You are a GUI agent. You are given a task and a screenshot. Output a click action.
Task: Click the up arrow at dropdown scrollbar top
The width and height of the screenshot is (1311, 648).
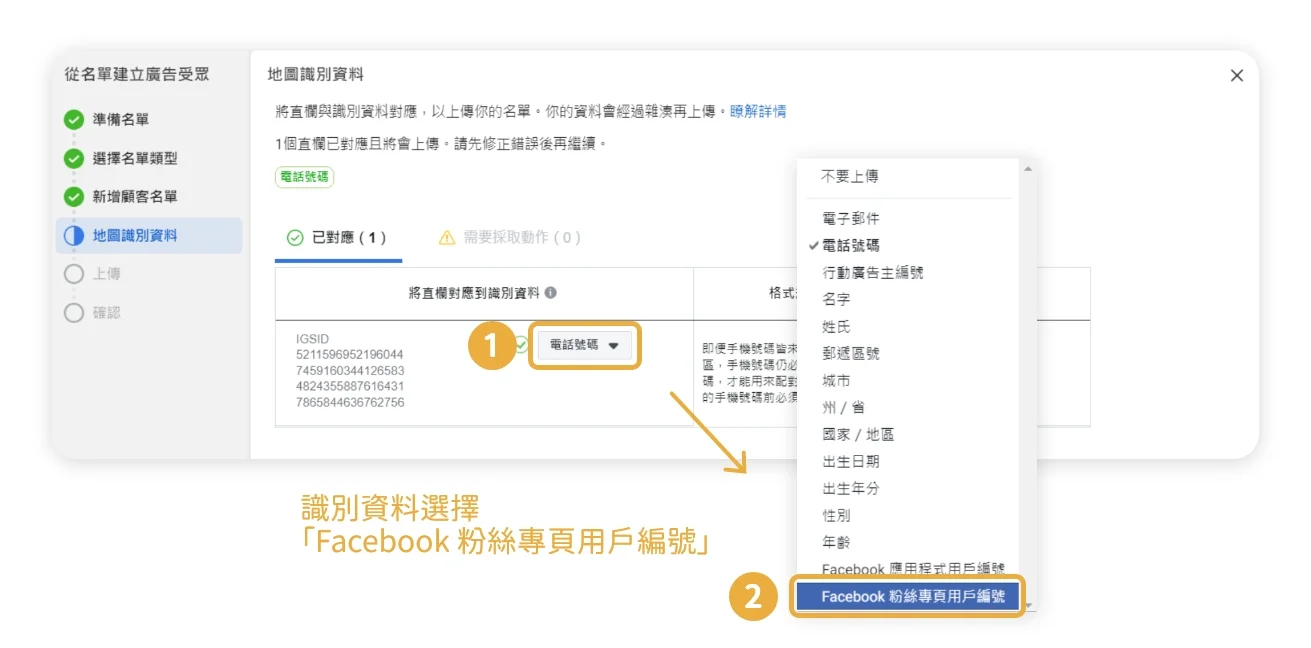(1028, 168)
